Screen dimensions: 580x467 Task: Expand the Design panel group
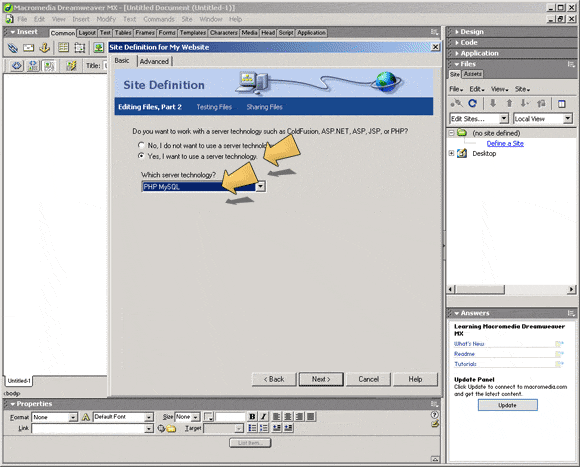click(x=472, y=32)
